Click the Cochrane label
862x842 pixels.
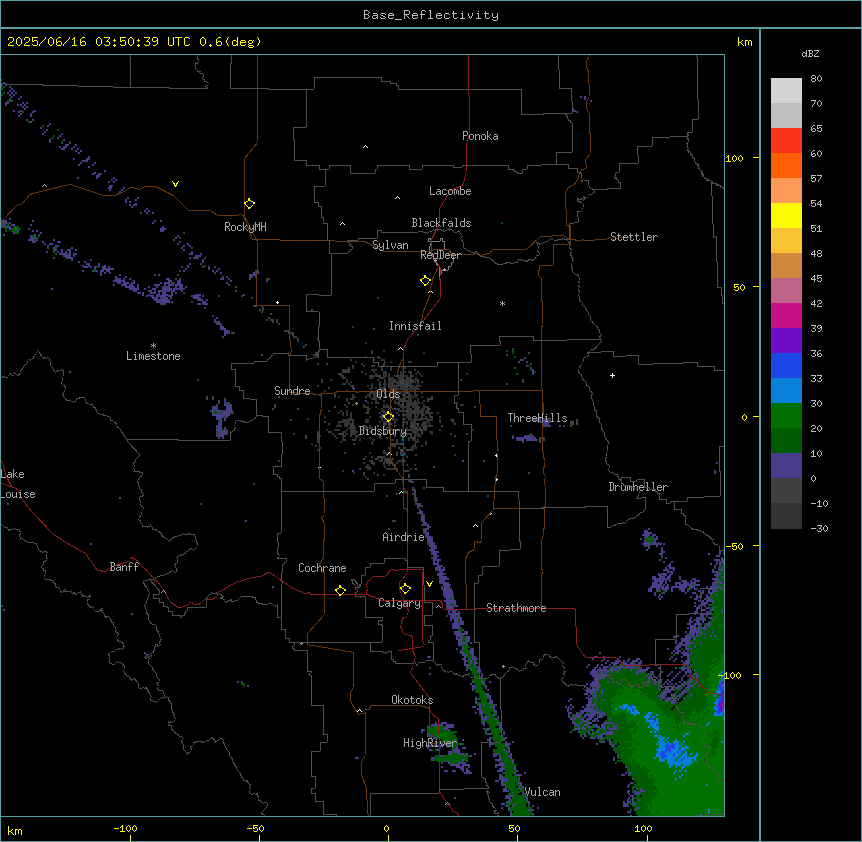pos(322,568)
